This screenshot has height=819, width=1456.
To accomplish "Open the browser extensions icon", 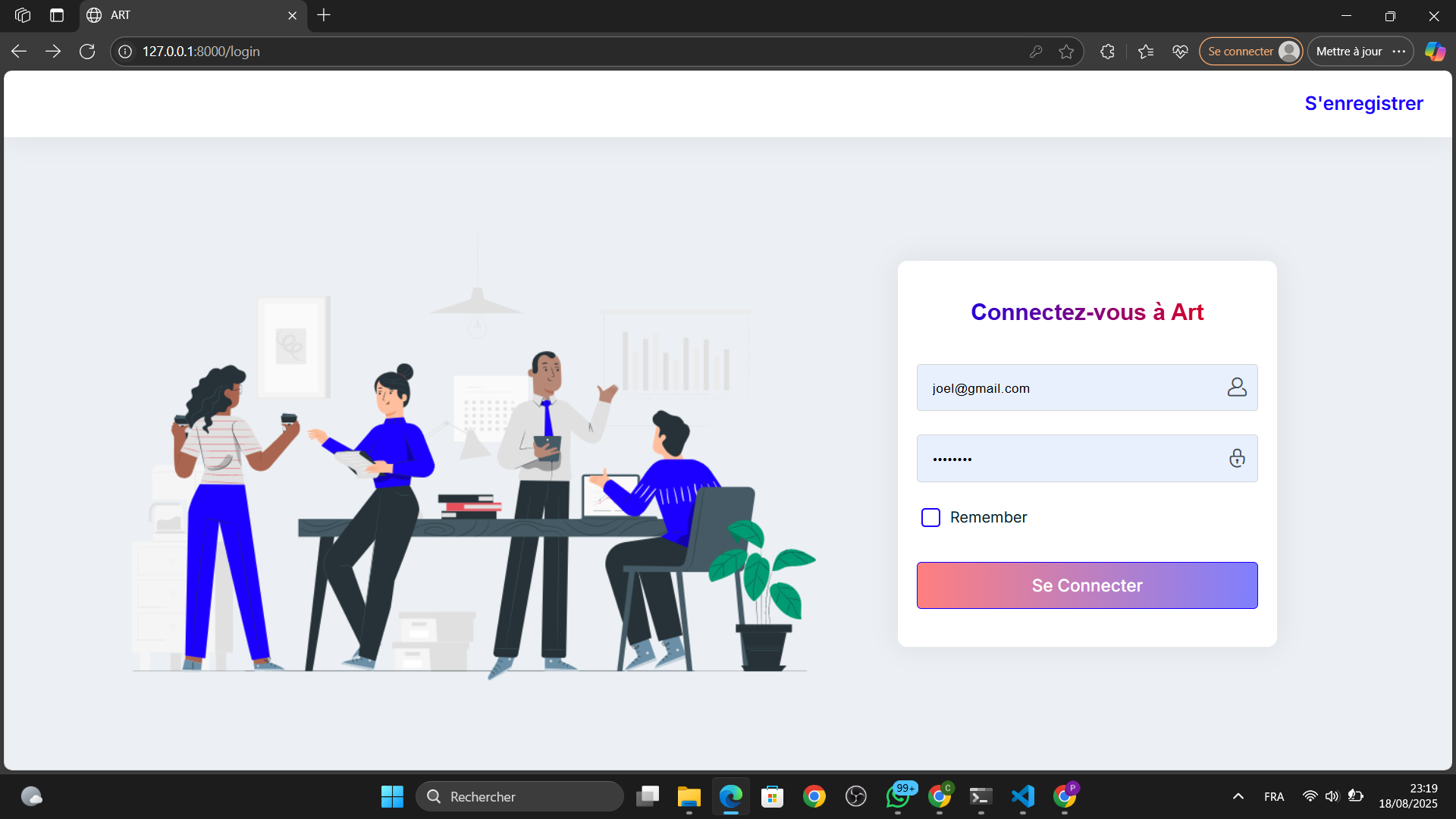I will [x=1107, y=52].
